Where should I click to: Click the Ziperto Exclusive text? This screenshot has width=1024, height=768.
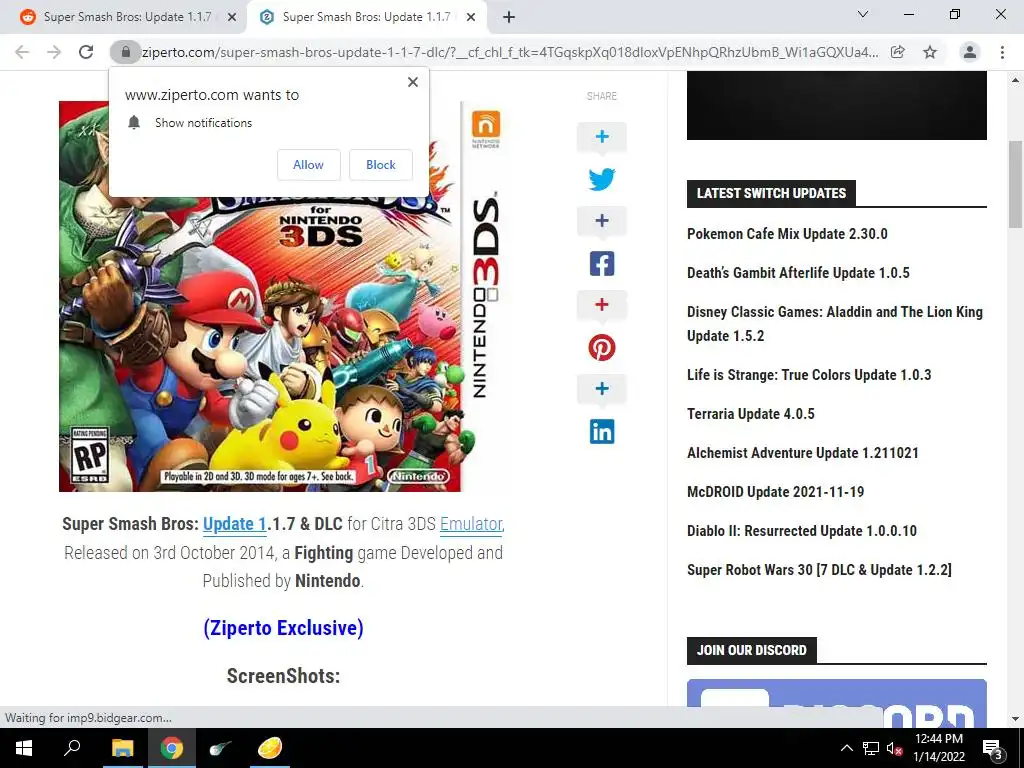pyautogui.click(x=283, y=628)
